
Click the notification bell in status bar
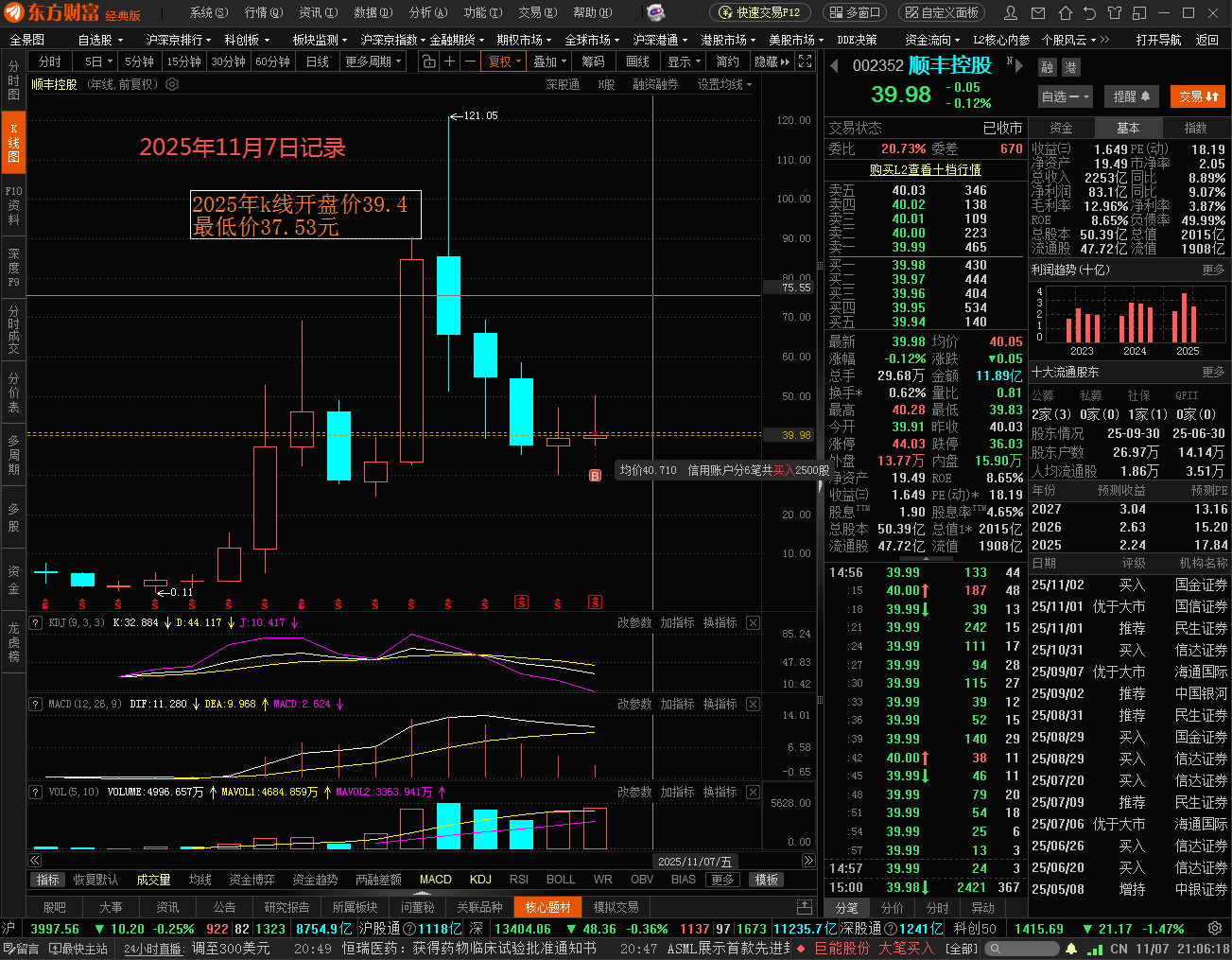(x=1071, y=949)
